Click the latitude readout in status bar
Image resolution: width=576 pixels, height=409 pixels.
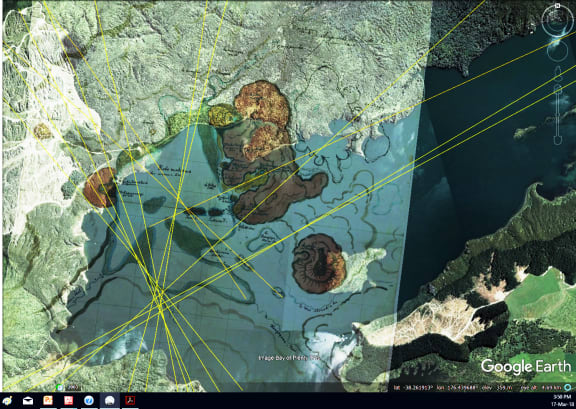(x=413, y=387)
